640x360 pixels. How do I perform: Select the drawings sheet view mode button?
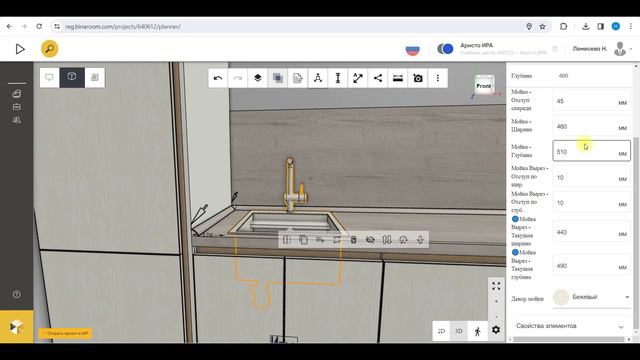click(95, 77)
